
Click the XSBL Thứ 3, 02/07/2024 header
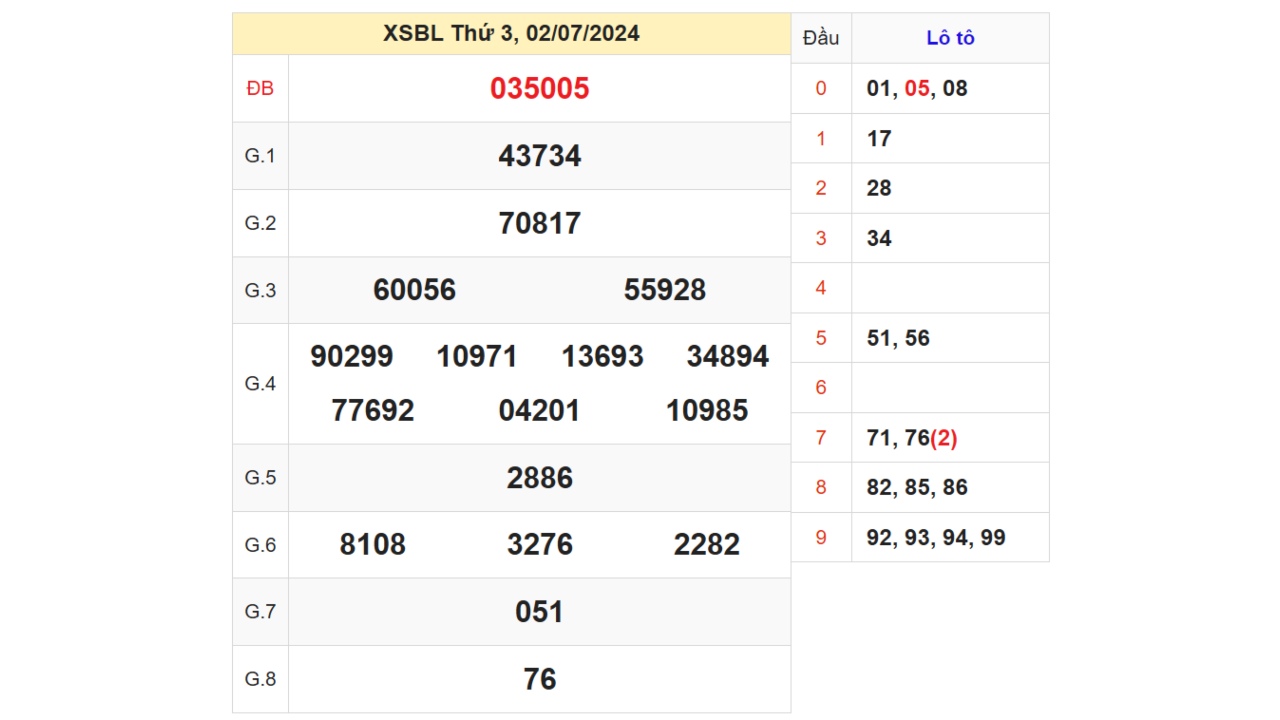click(511, 34)
